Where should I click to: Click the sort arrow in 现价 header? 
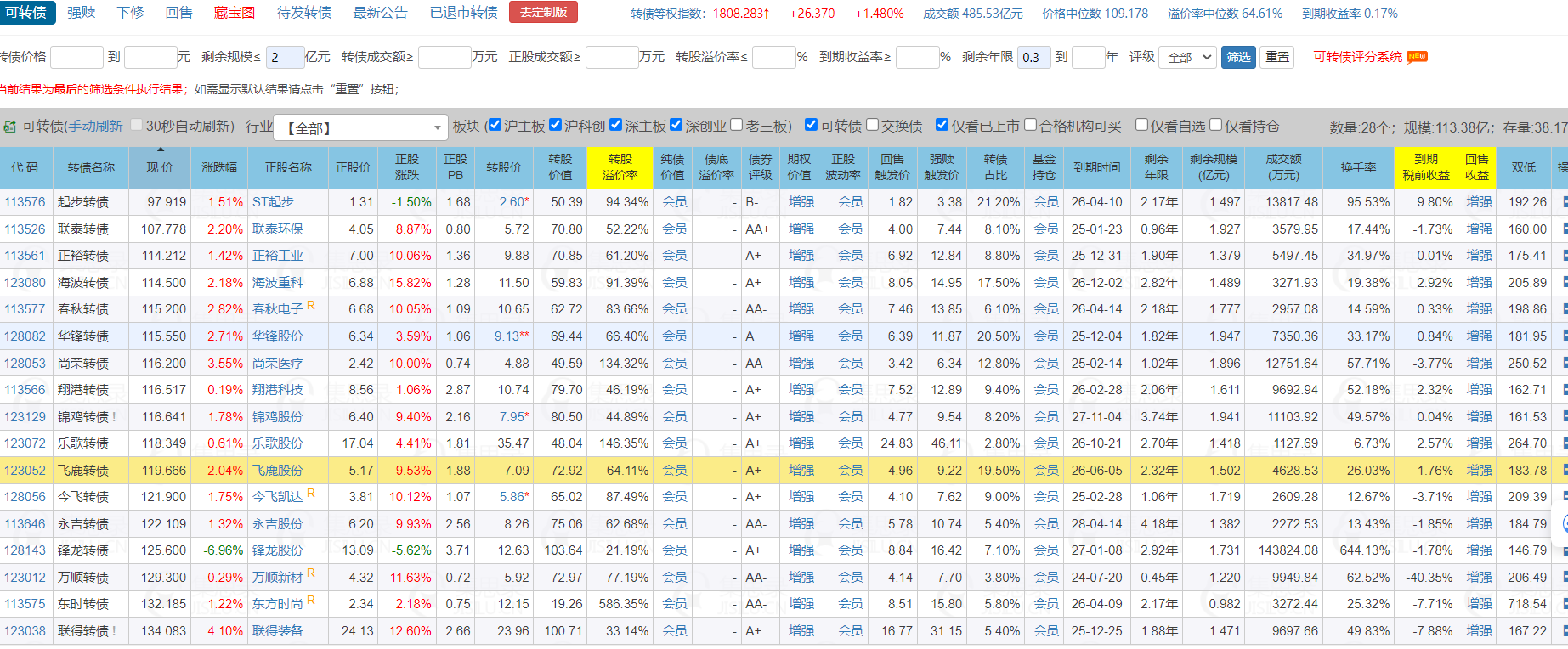(159, 151)
